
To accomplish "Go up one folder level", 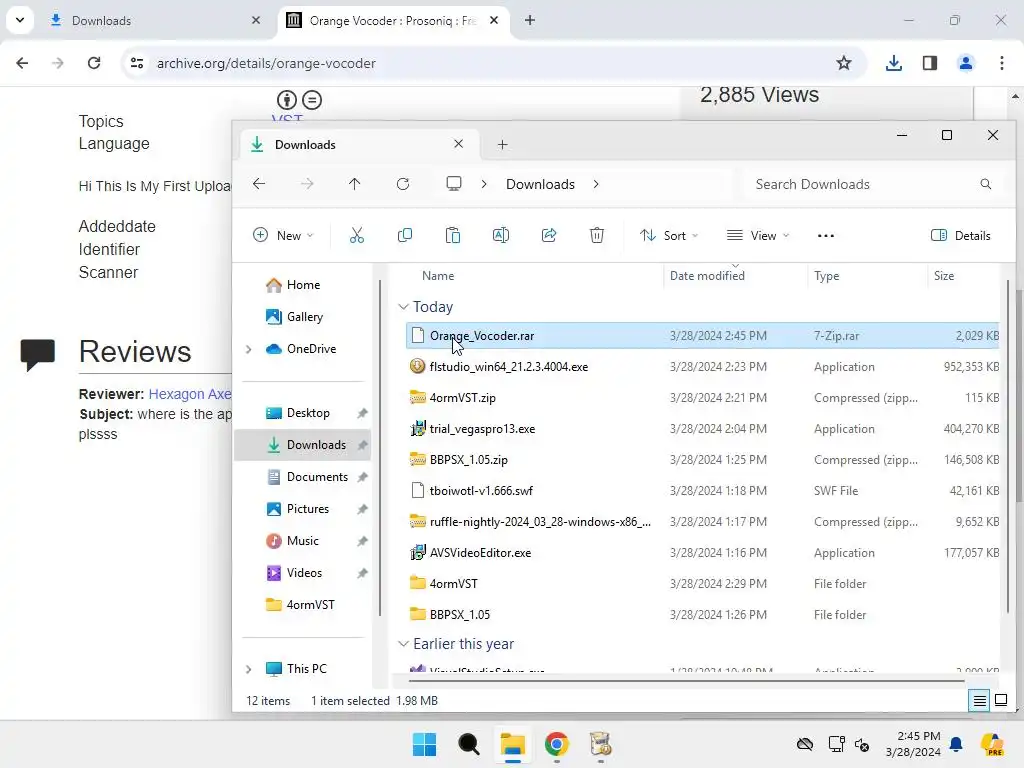I will [355, 184].
